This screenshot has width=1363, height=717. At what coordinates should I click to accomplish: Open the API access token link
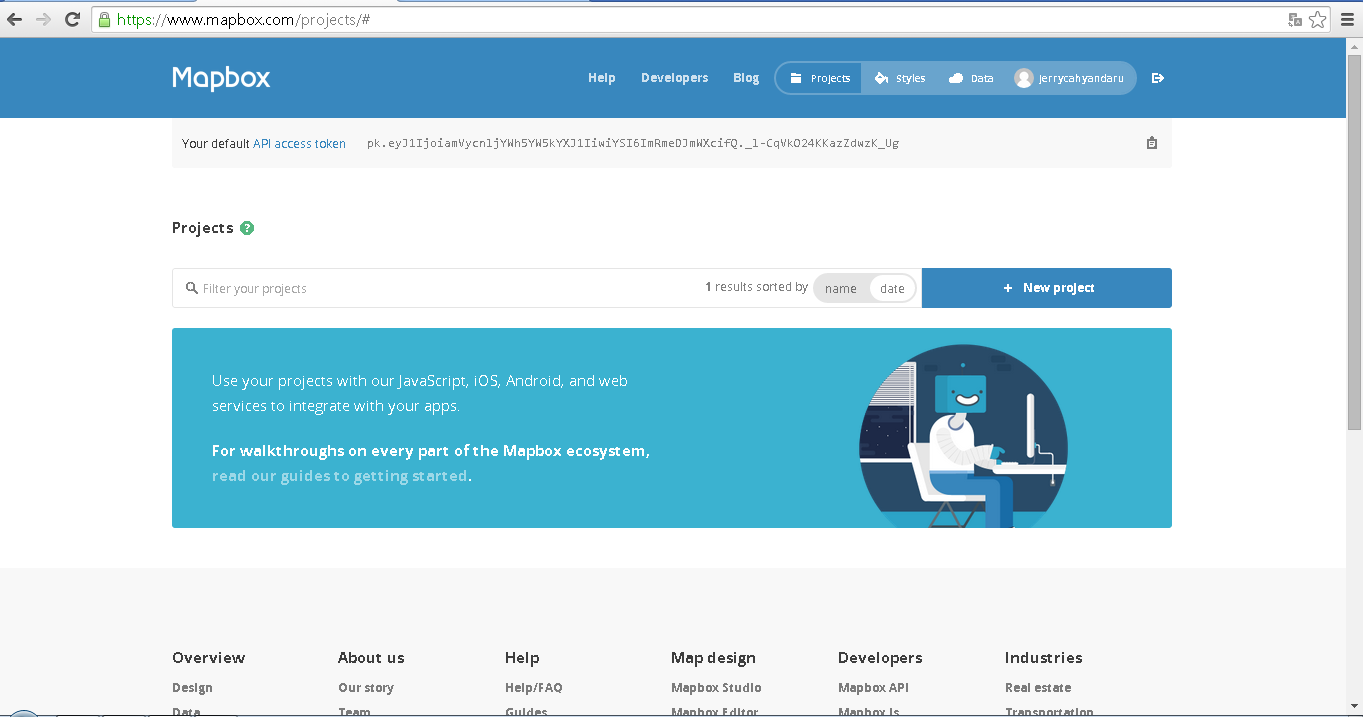click(x=299, y=144)
